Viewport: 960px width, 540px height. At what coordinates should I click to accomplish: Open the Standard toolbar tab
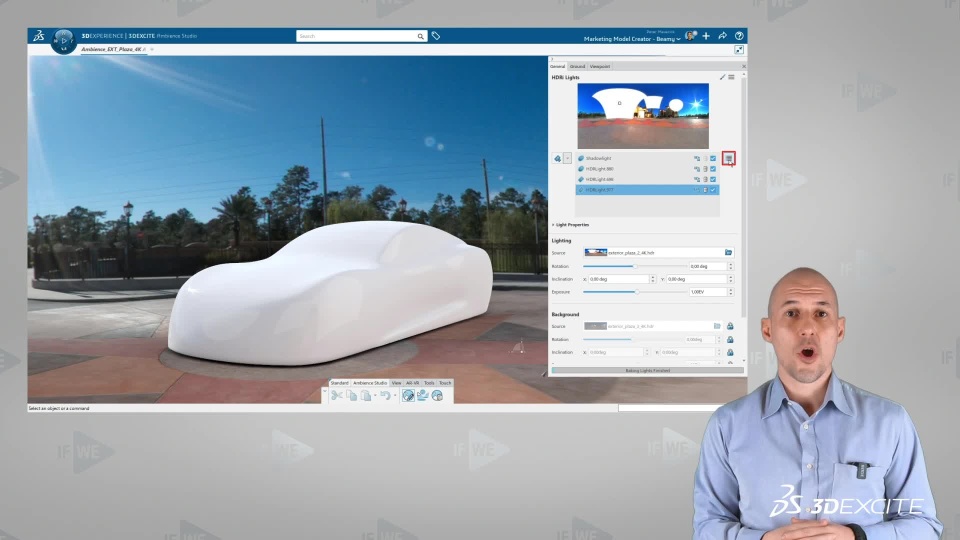pyautogui.click(x=339, y=383)
